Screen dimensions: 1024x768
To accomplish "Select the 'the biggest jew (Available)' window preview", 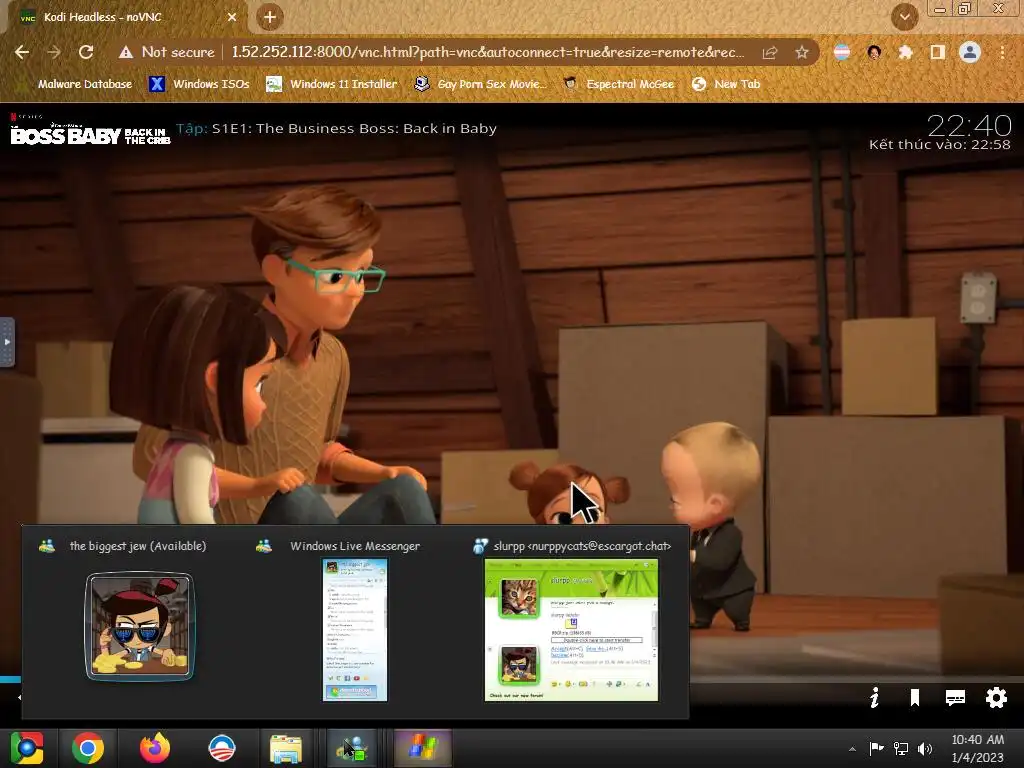I will click(x=139, y=620).
